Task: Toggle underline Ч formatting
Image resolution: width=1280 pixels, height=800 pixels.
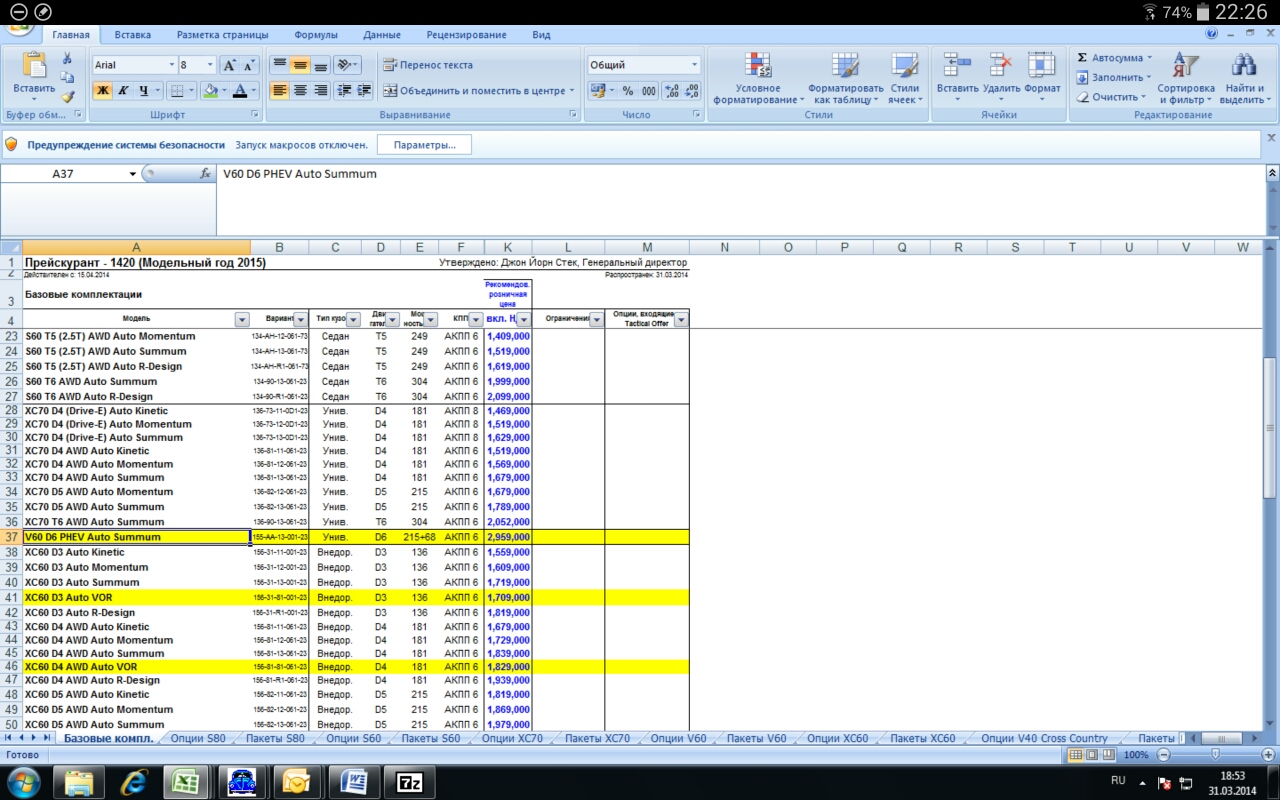Action: [x=143, y=90]
